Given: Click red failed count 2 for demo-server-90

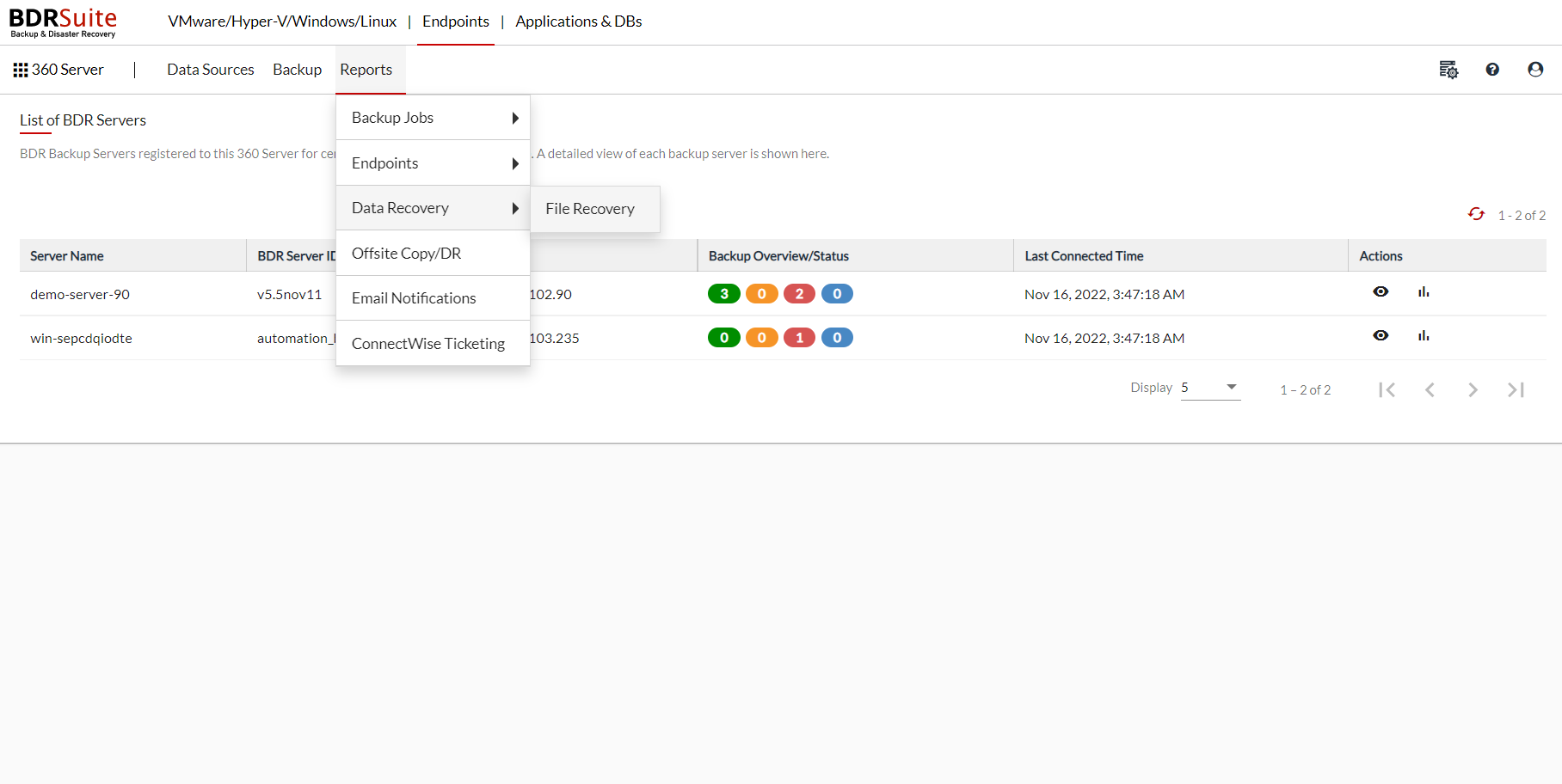Looking at the screenshot, I should [799, 294].
